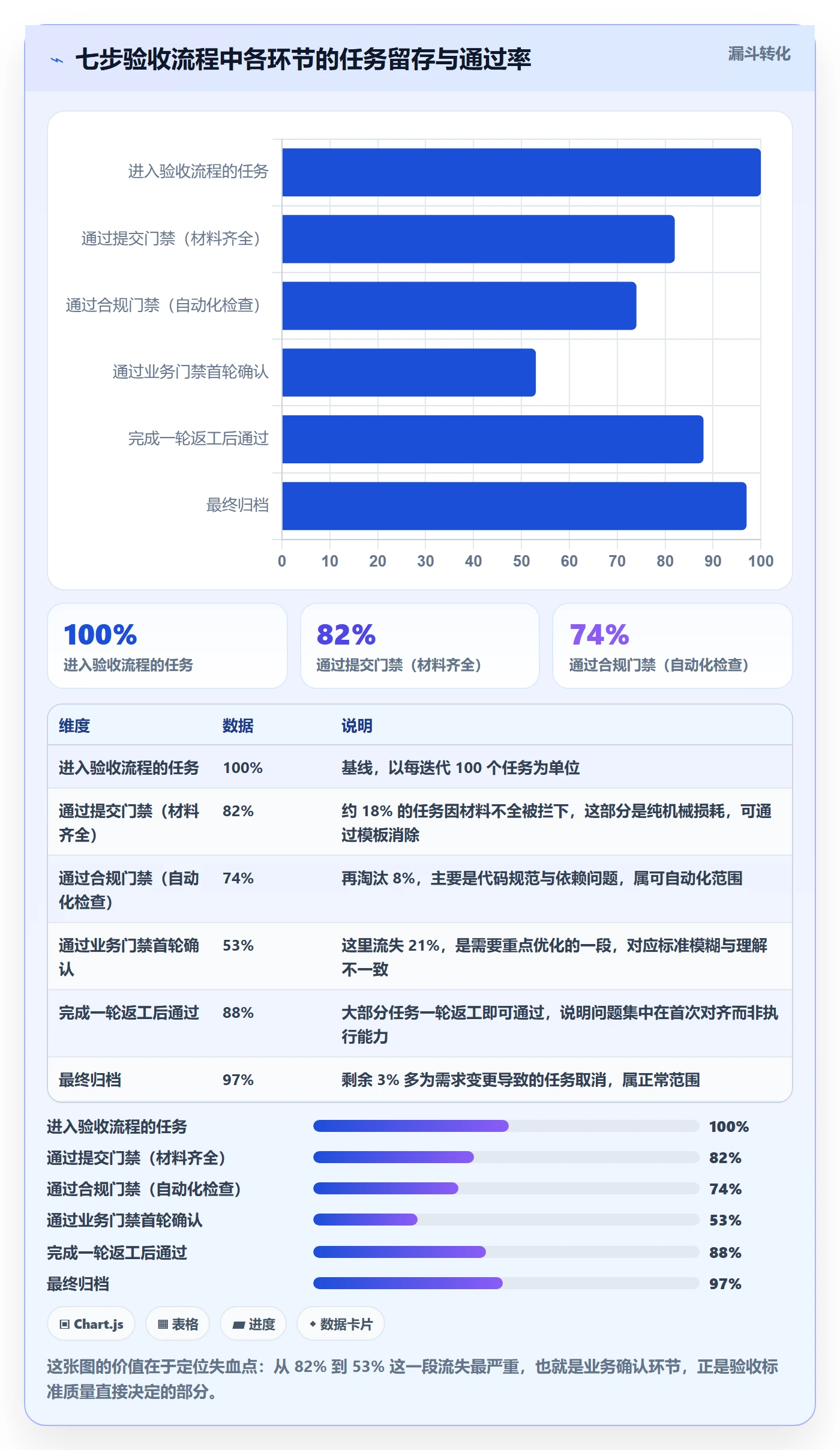Click the chart title 七步验收流程中各环节的任务留存与通过率

pyautogui.click(x=304, y=59)
